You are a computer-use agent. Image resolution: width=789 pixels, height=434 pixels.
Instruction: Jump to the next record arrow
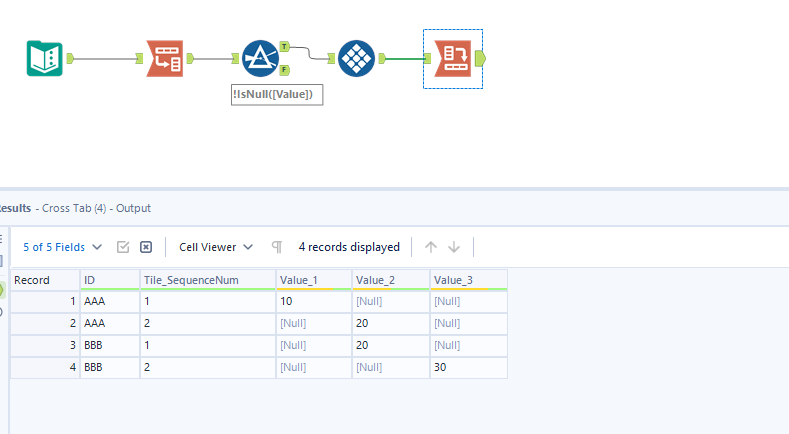point(454,247)
